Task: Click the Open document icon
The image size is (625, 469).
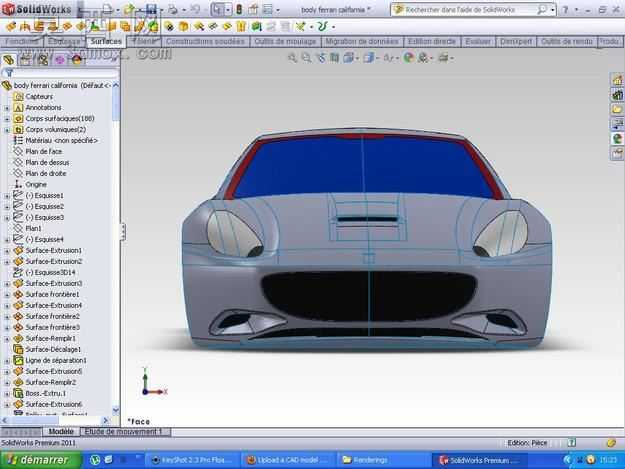Action: (129, 9)
